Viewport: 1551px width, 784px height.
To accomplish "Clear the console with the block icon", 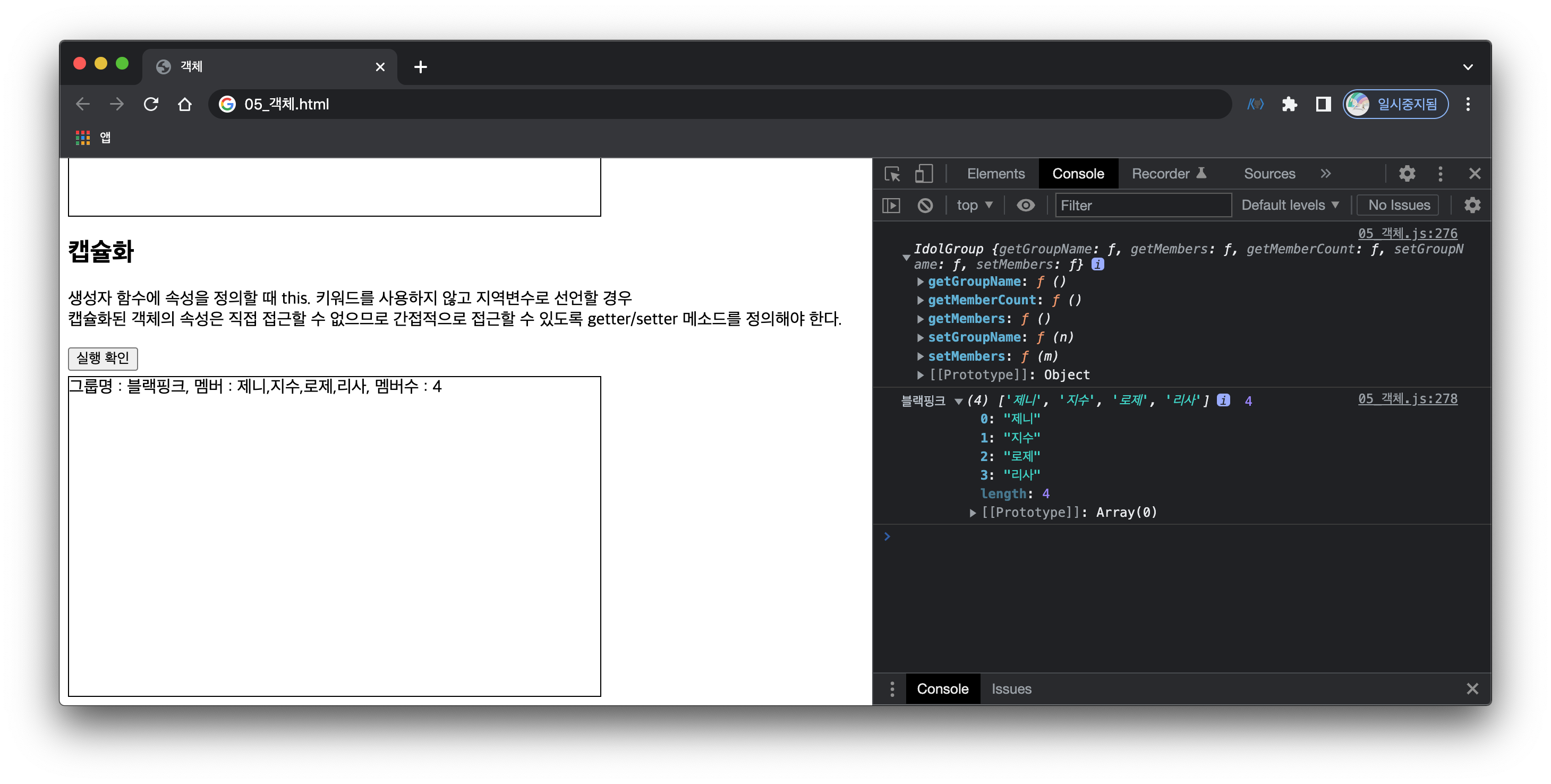I will pos(925,206).
